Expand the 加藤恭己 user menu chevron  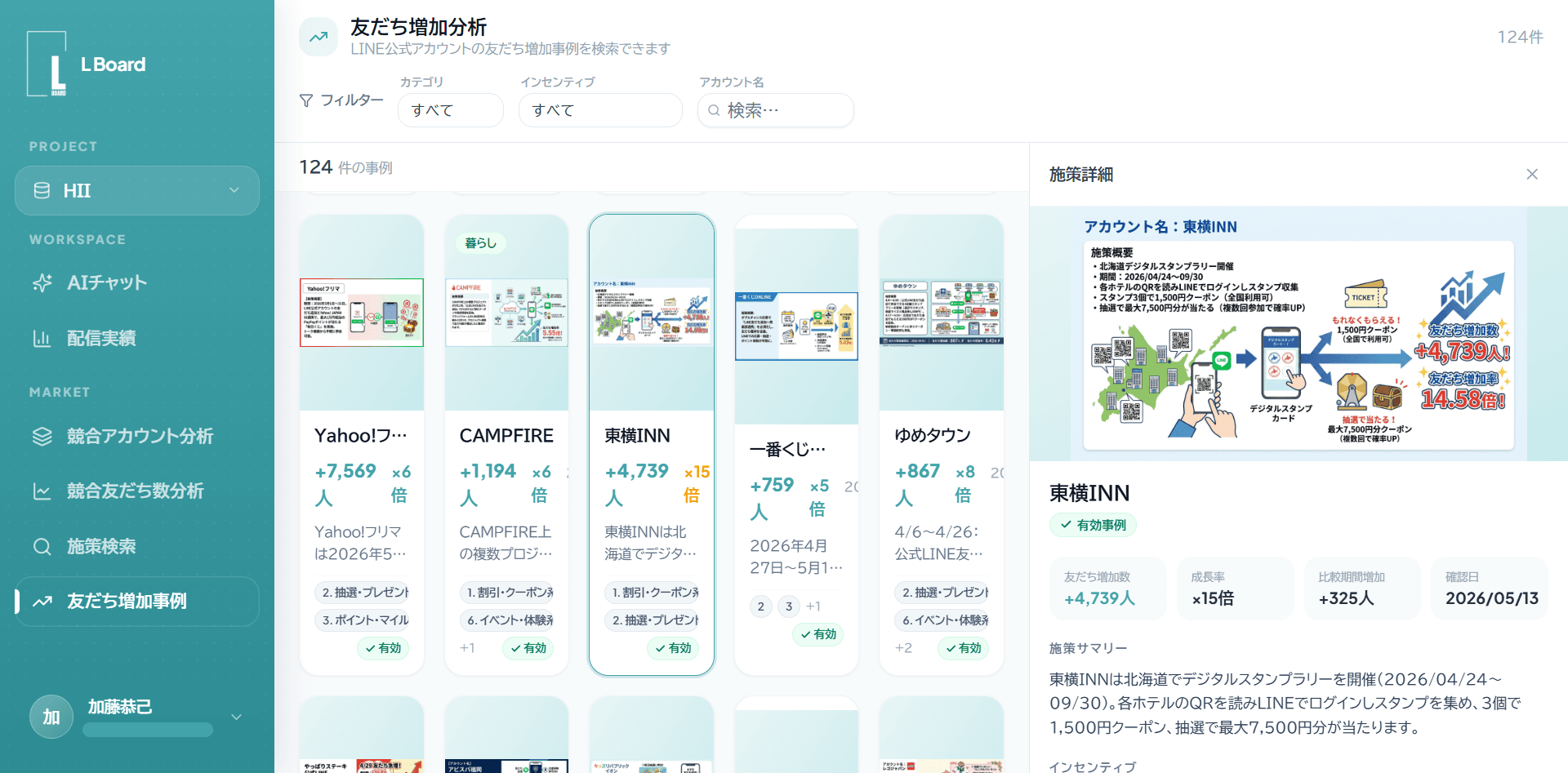[236, 717]
